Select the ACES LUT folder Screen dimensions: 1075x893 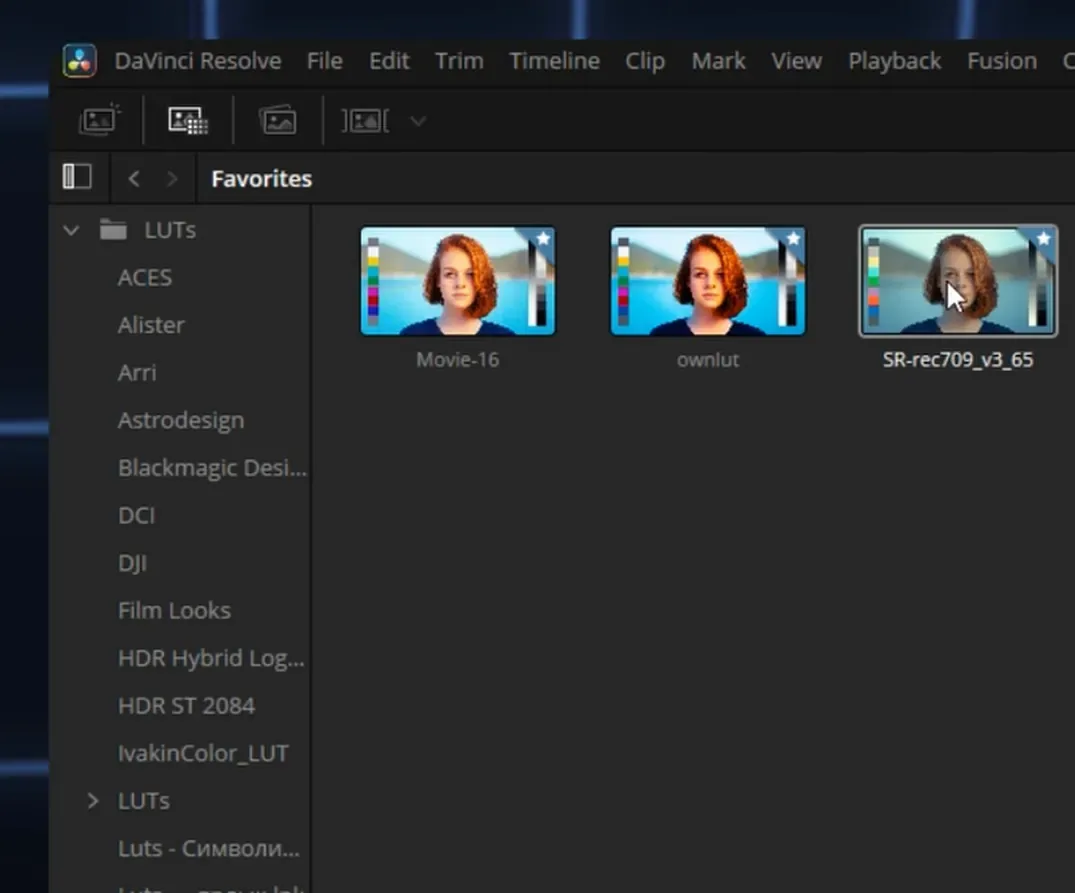(x=145, y=278)
